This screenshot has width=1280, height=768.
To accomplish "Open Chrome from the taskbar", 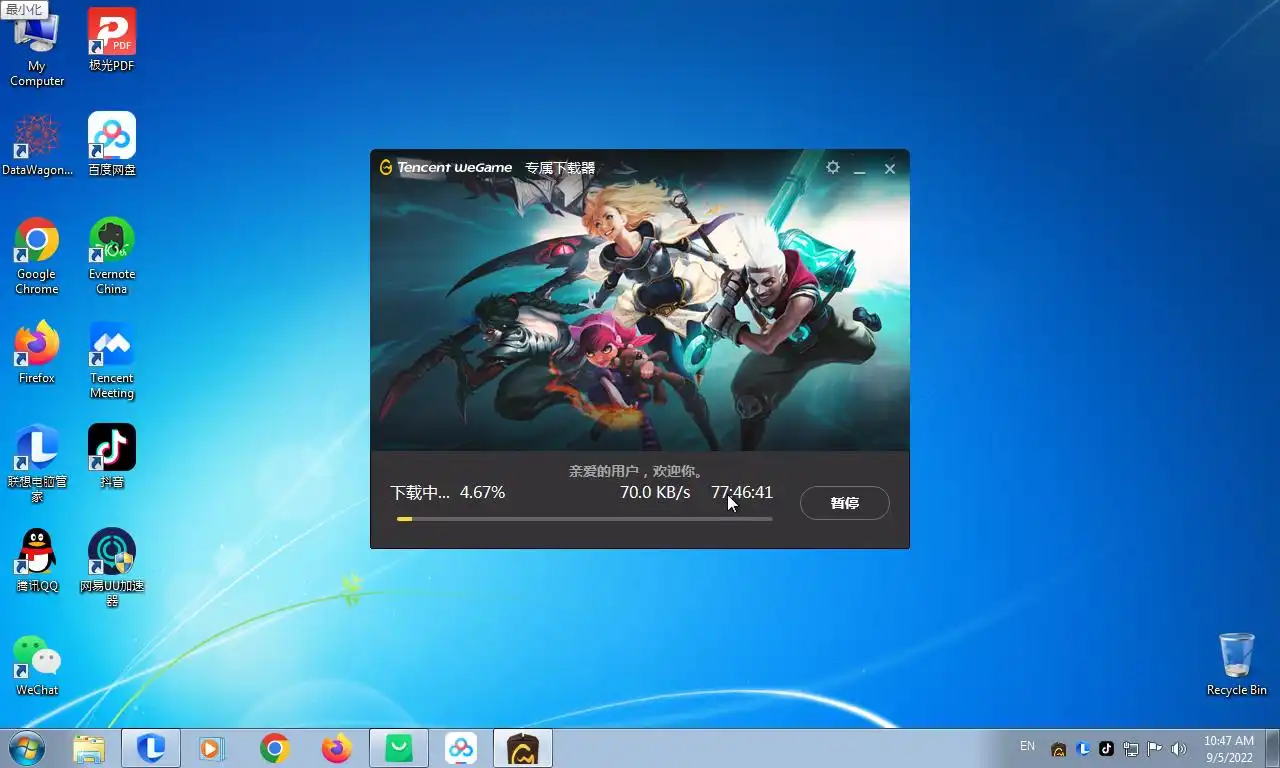I will click(275, 748).
